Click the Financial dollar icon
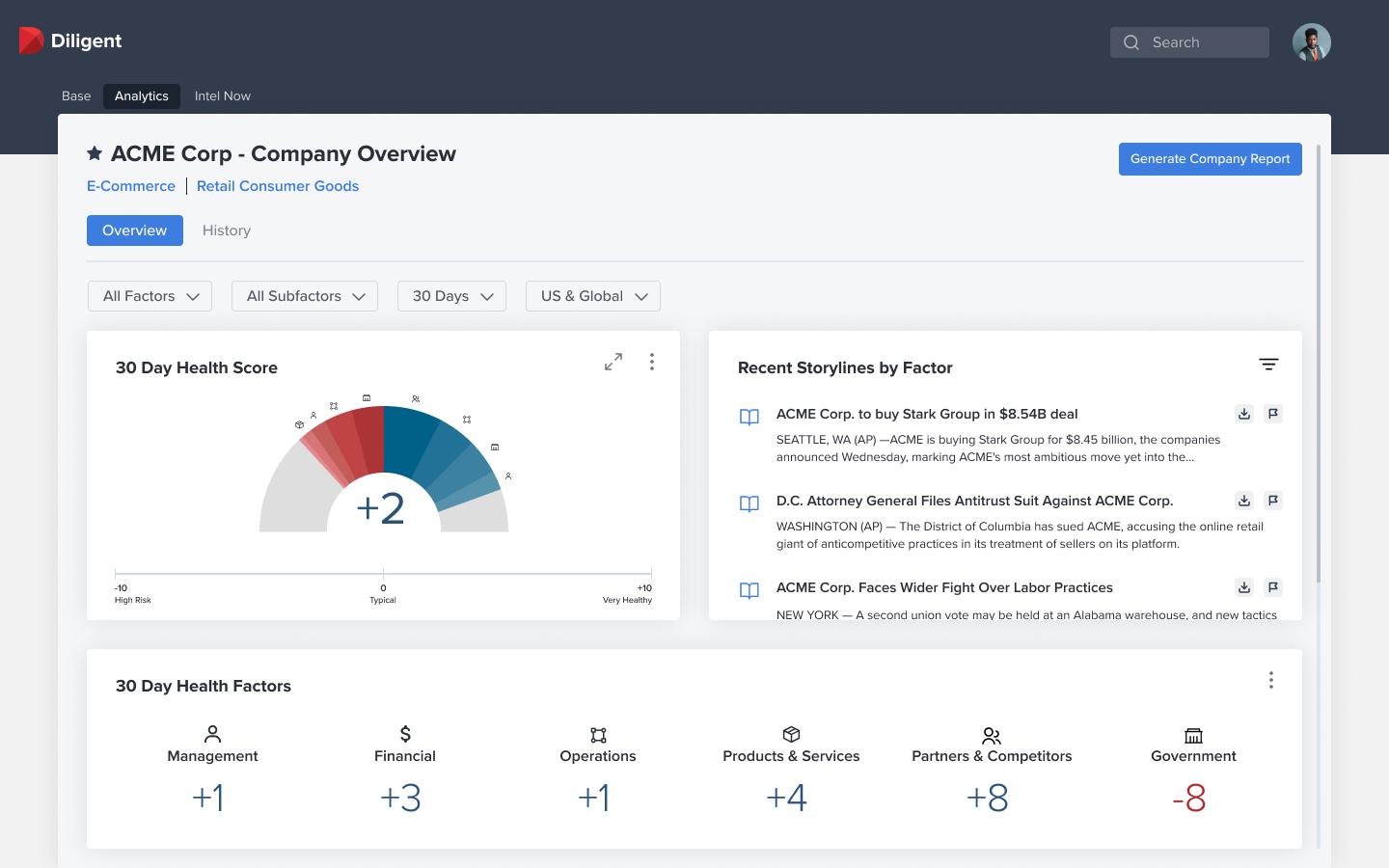The image size is (1389, 868). 404,733
